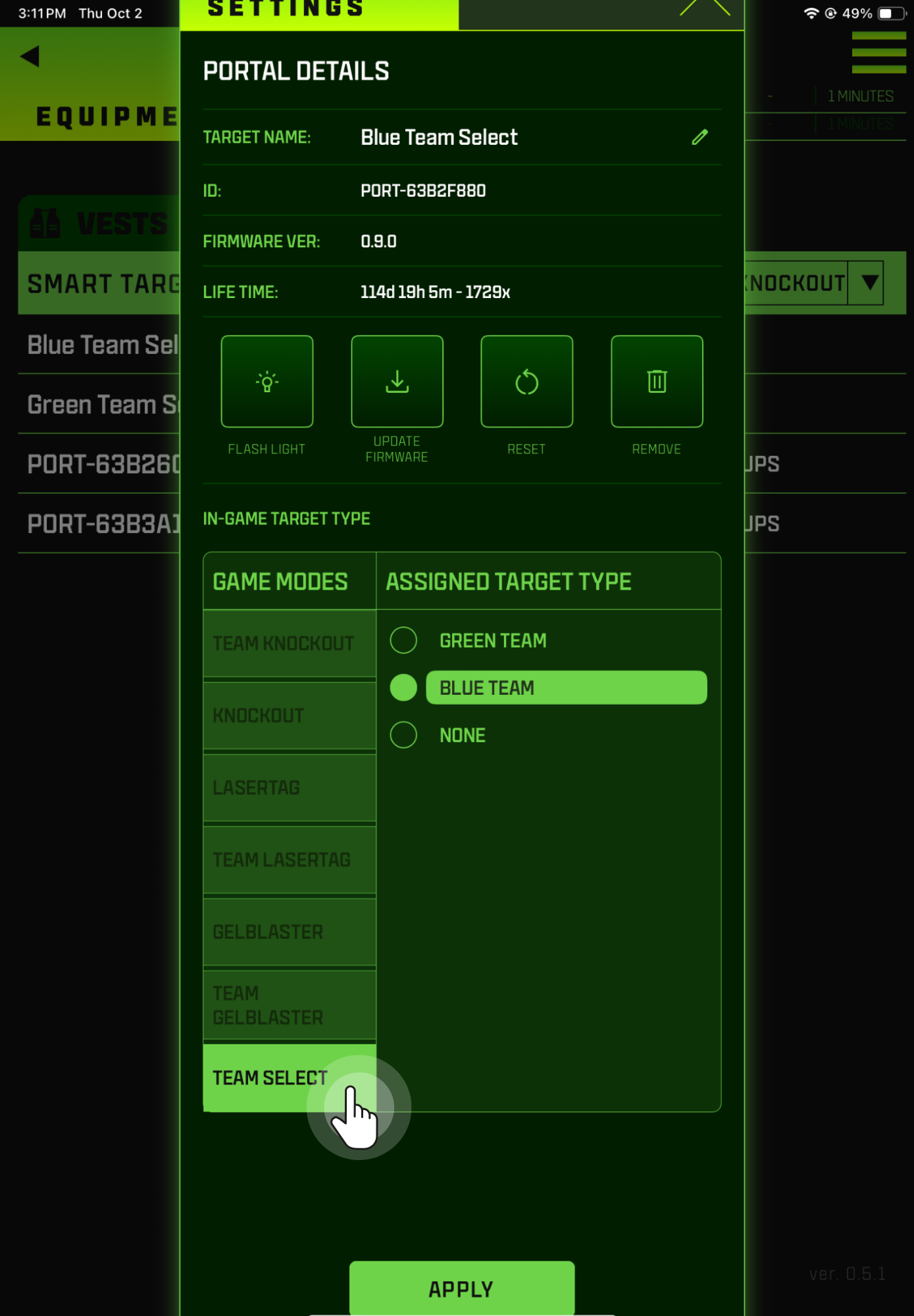The width and height of the screenshot is (914, 1316).
Task: Tap the PORT-63B2F880 ID value
Action: click(423, 191)
